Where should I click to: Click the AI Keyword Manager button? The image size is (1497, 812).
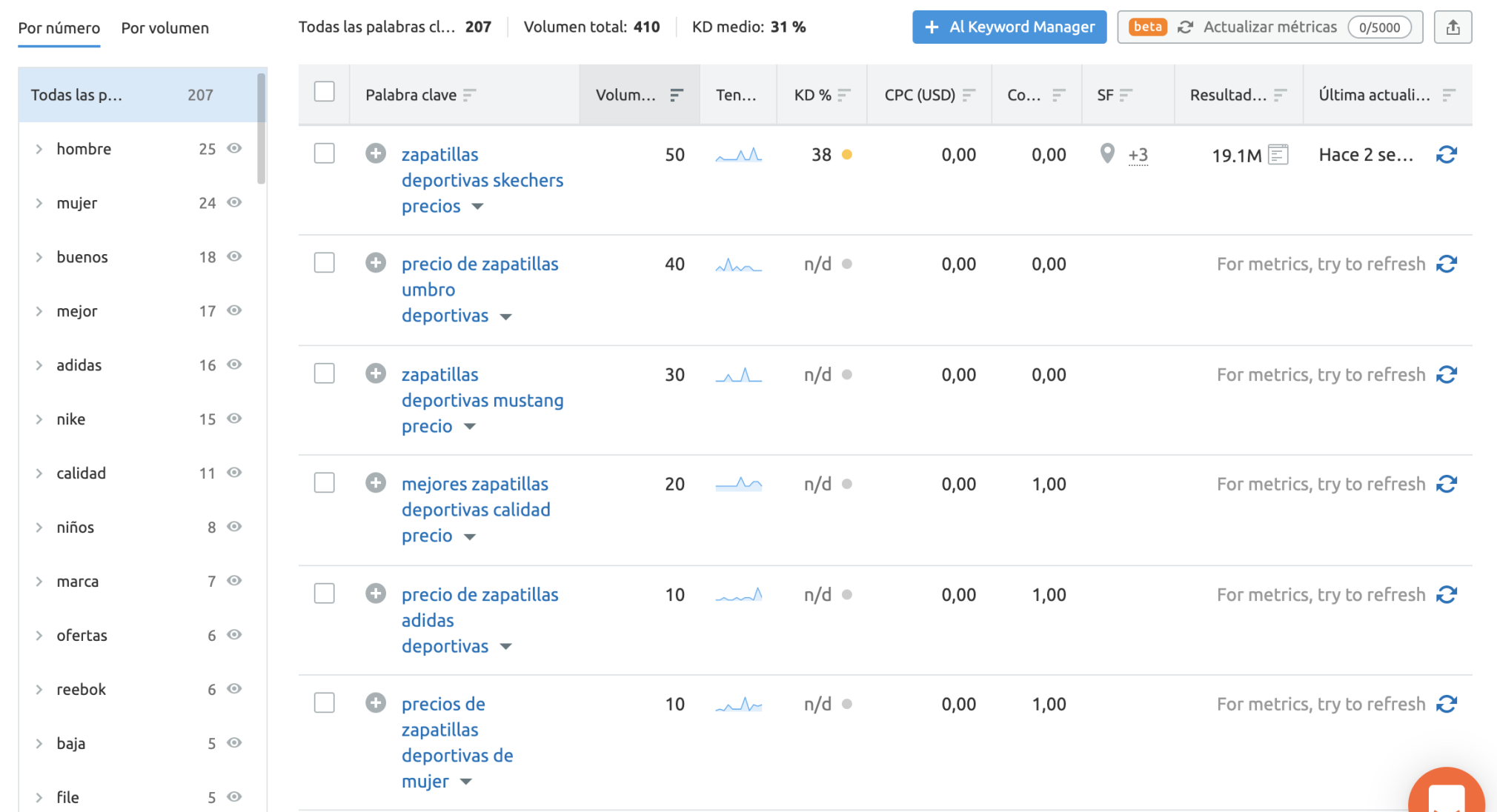tap(1009, 27)
